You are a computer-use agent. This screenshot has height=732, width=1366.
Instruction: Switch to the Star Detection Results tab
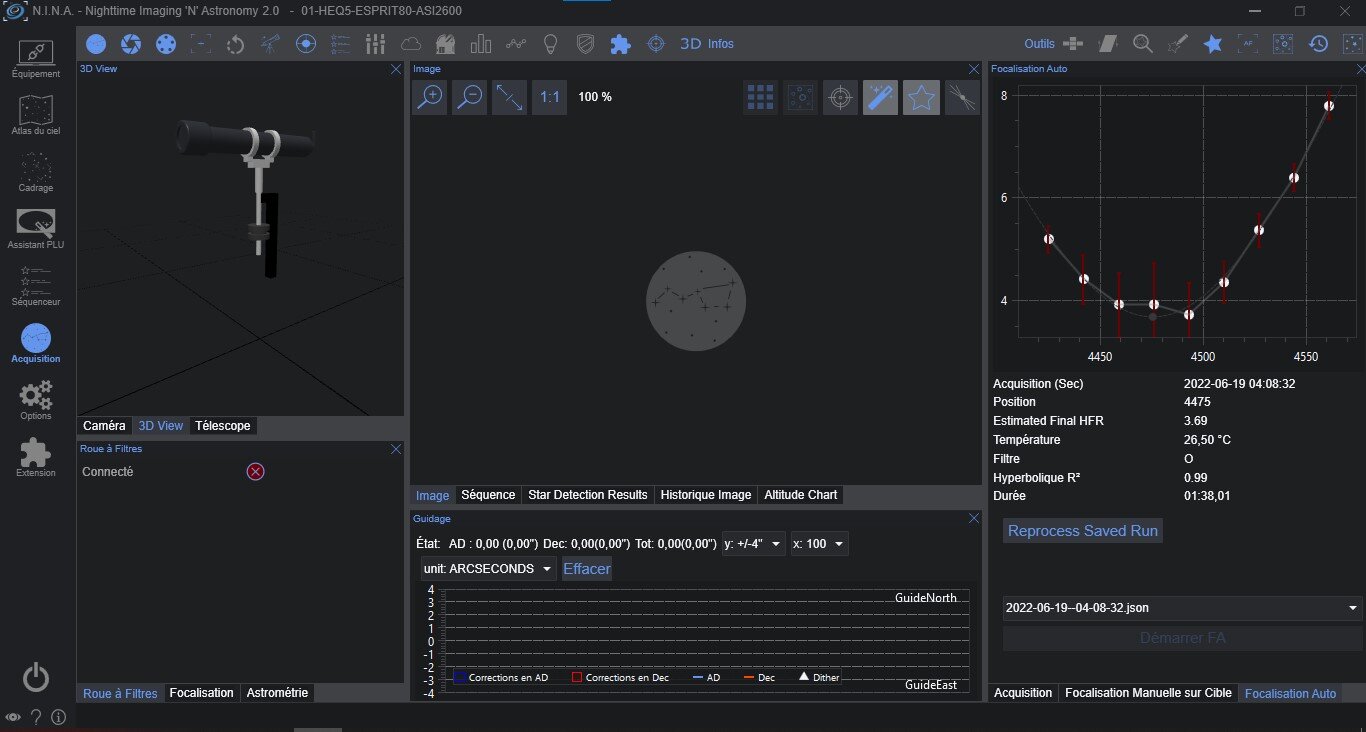[x=587, y=495]
